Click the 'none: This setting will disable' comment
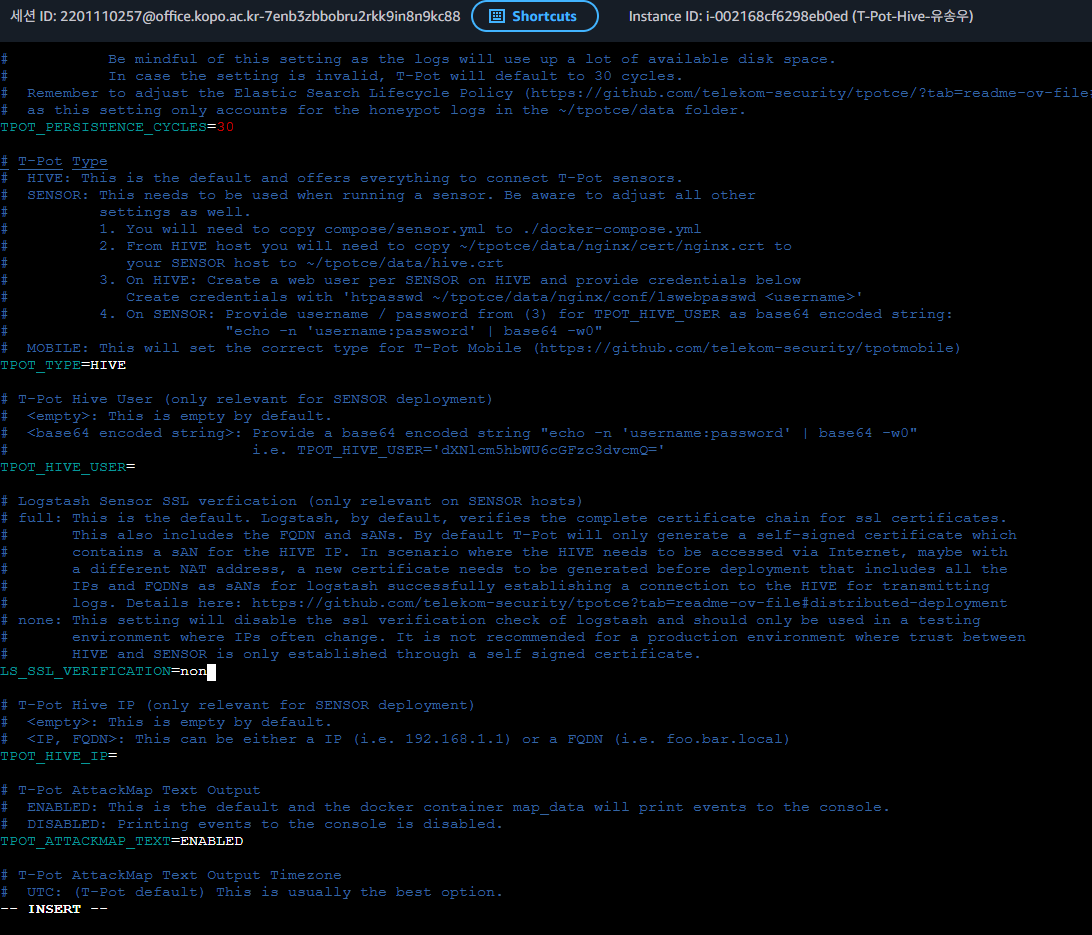 [490, 620]
